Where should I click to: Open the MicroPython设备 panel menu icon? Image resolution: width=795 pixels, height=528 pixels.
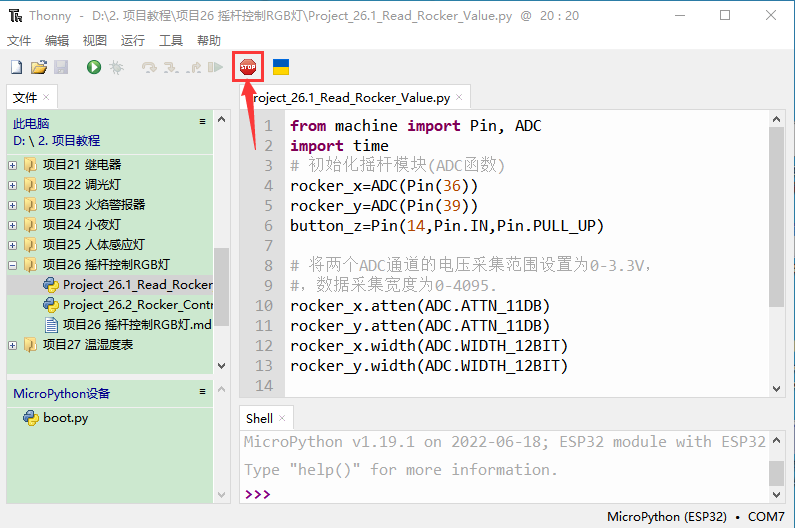click(x=202, y=392)
